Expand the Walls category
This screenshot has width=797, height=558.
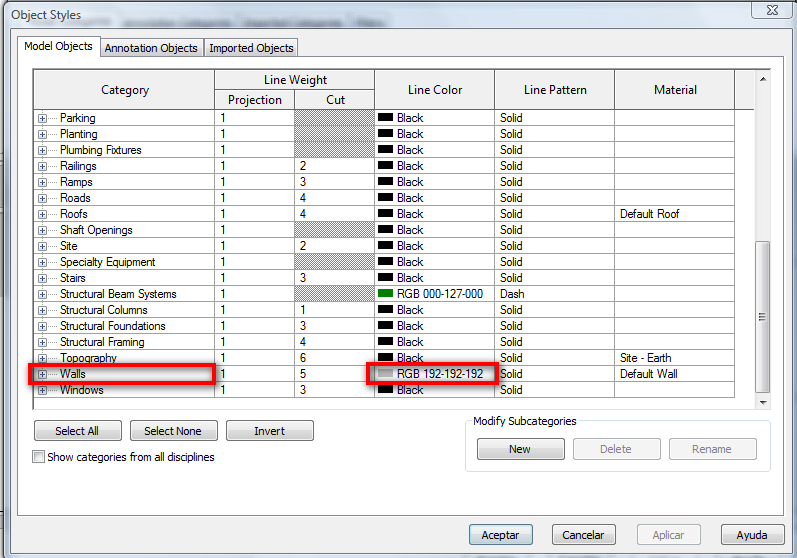(x=42, y=375)
